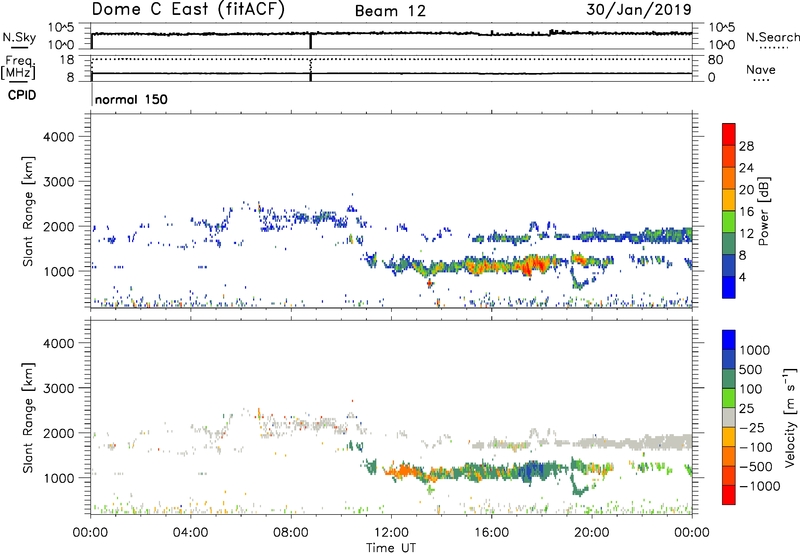The height and width of the screenshot is (554, 800).
Task: Click the '80' Nave axis tick
Action: (x=715, y=60)
